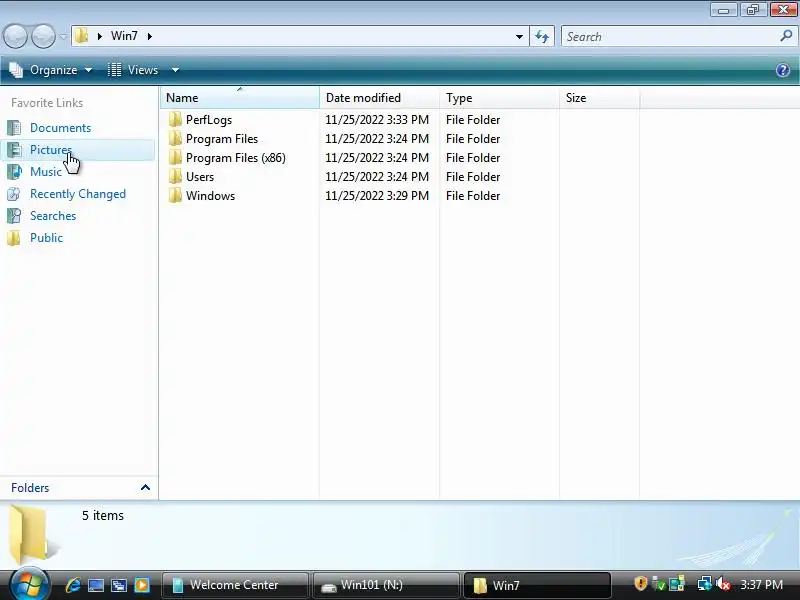
Task: Open the Windows Start orb
Action: coord(29,584)
